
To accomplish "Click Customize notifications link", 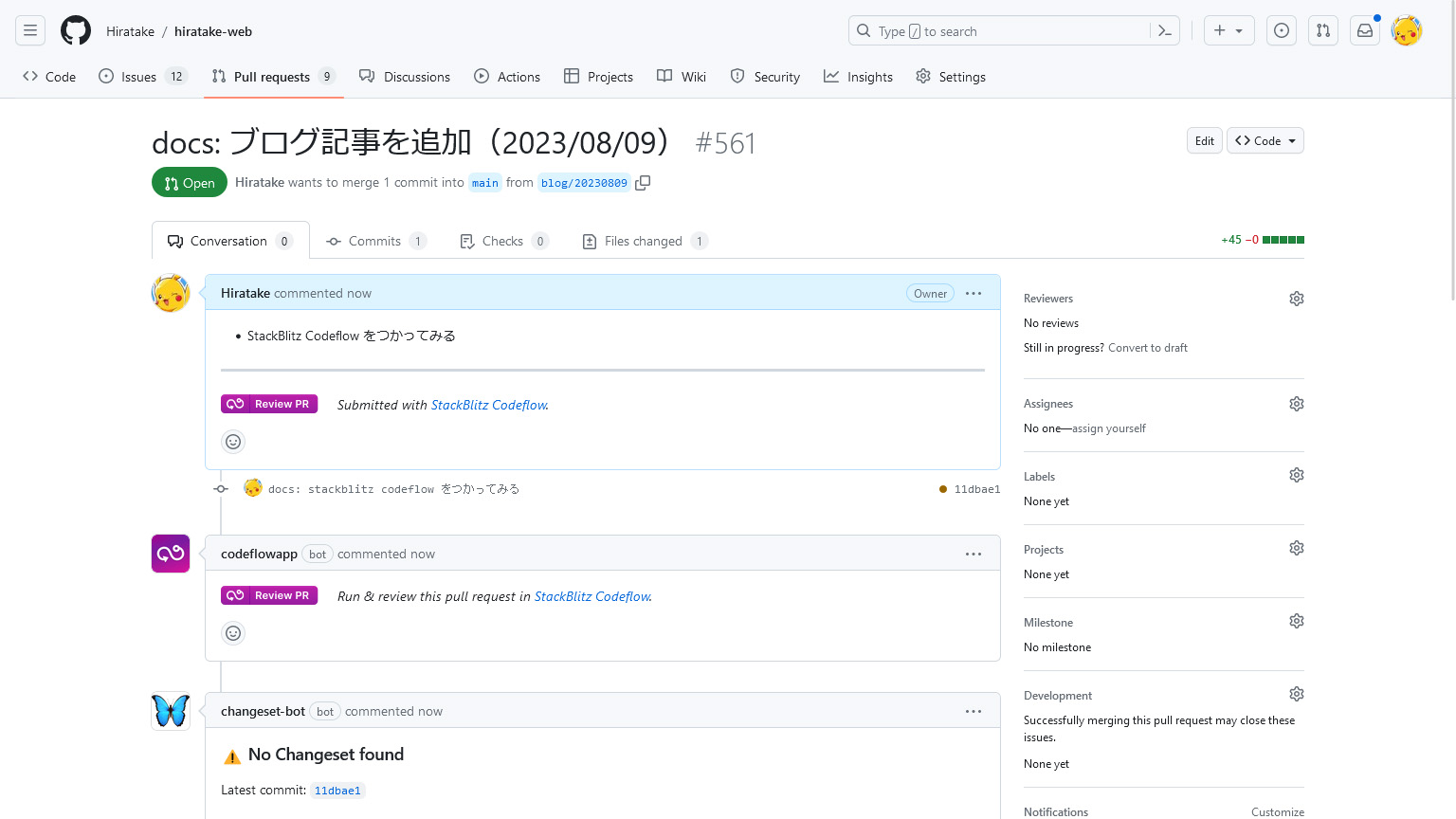I will (x=1278, y=812).
